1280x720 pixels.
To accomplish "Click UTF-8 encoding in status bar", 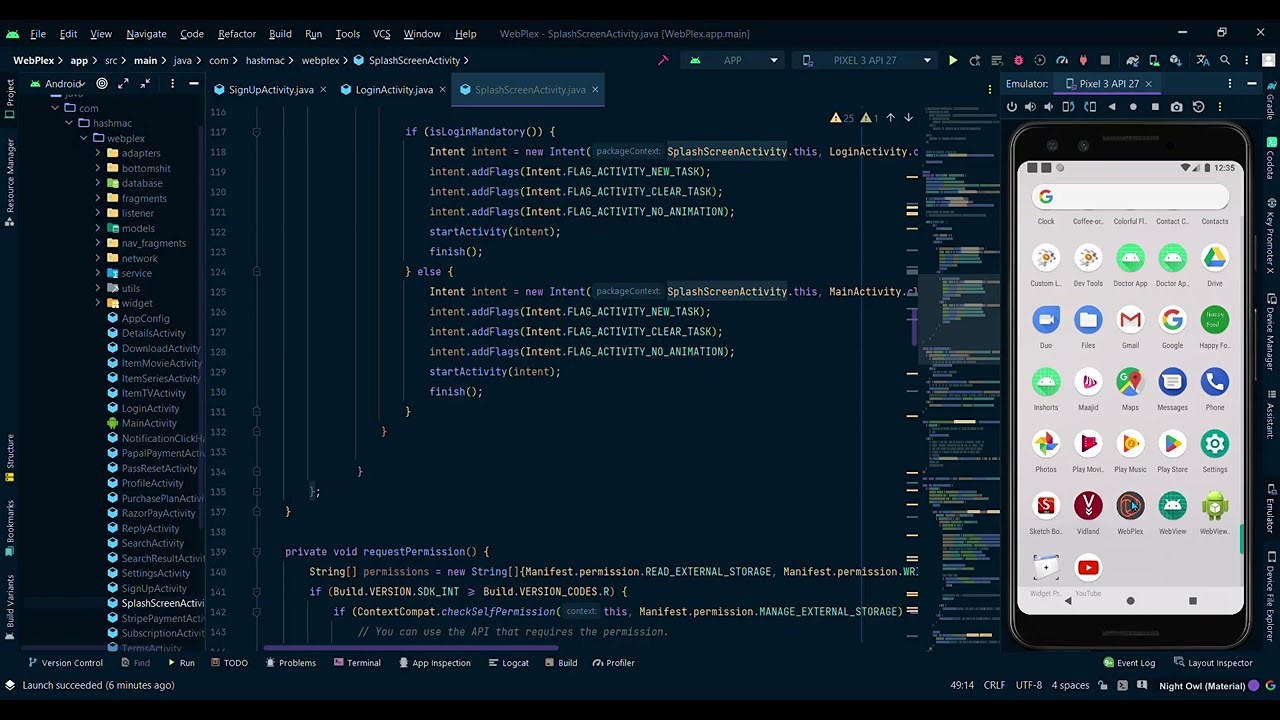I will [x=1028, y=686].
